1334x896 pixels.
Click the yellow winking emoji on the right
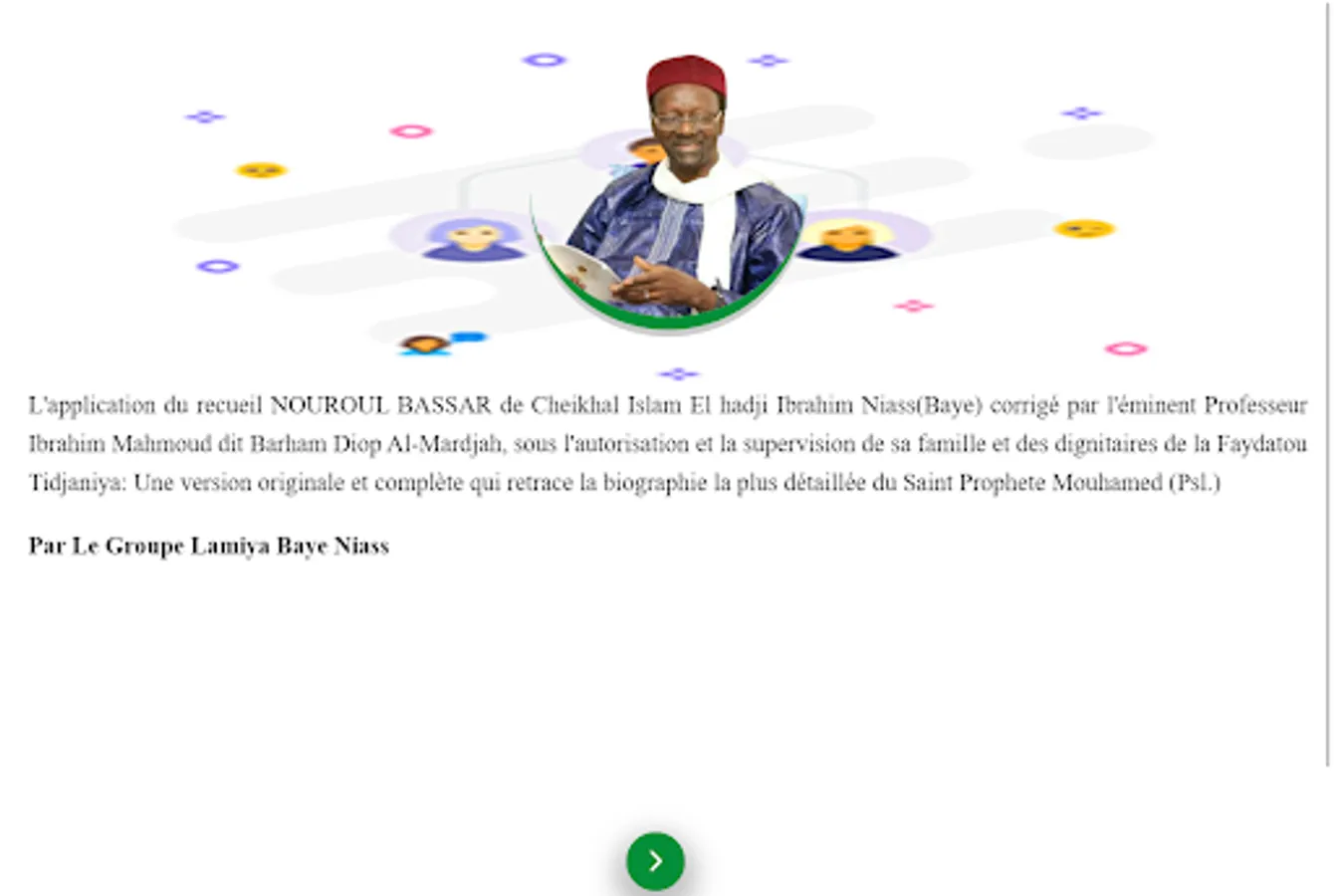pyautogui.click(x=1084, y=229)
